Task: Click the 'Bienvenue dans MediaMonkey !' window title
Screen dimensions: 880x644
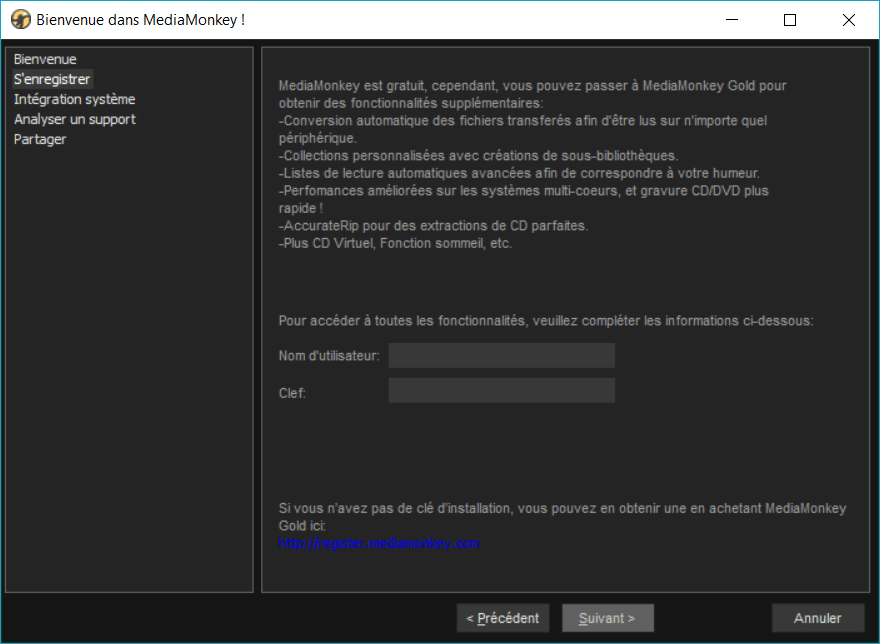Action: point(140,20)
